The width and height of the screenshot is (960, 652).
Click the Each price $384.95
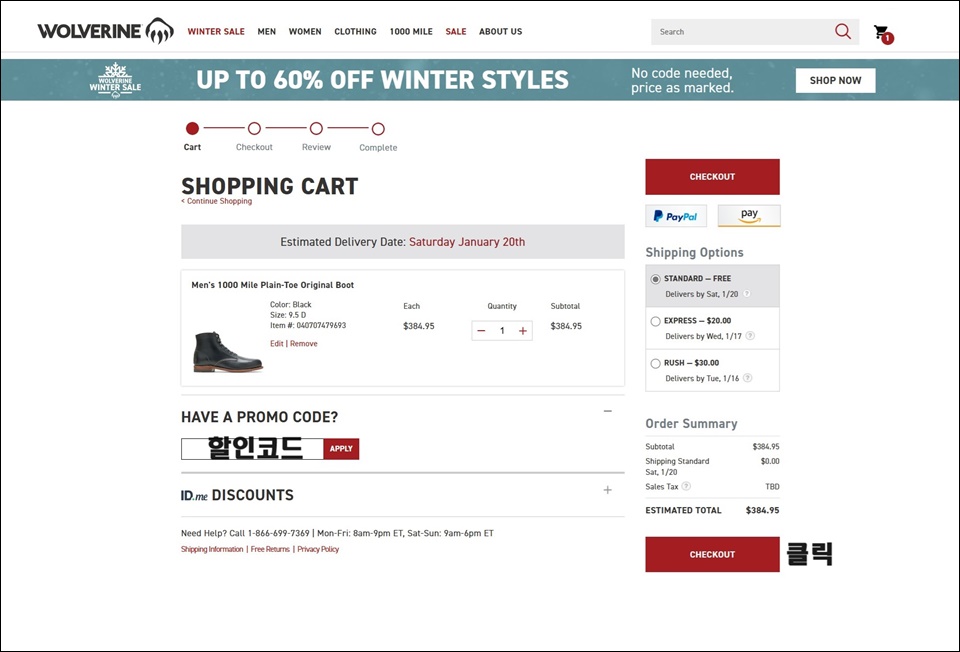click(x=419, y=326)
